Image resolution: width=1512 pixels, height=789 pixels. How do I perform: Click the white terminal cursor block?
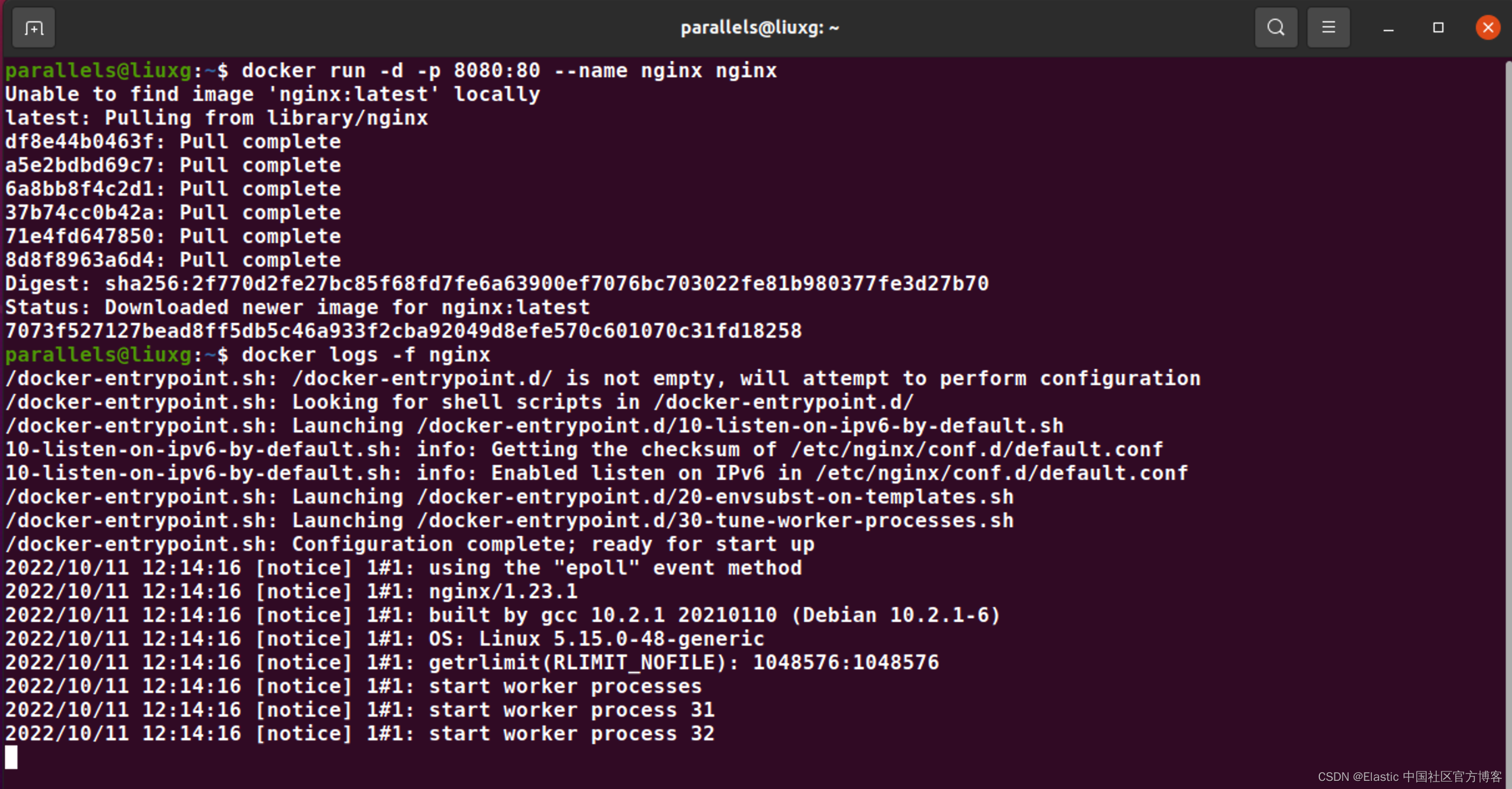tap(11, 757)
